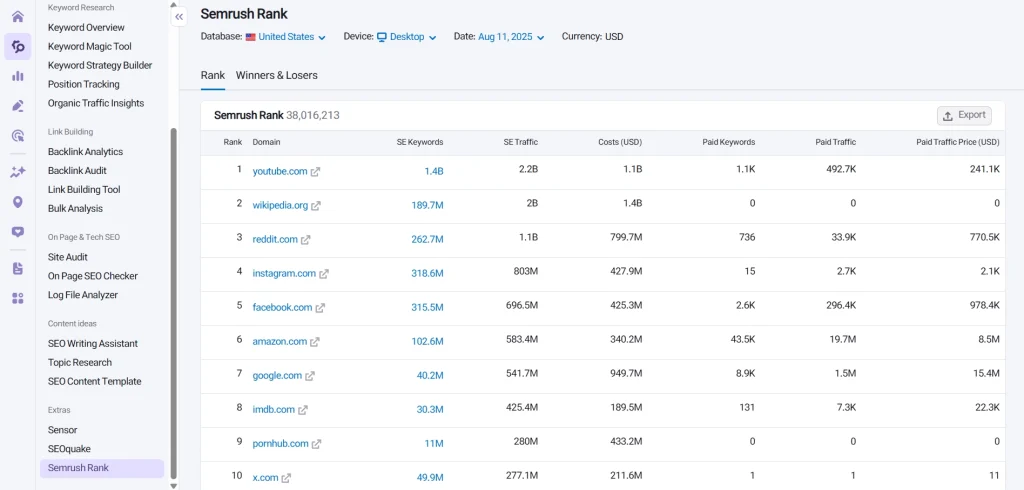Open the Desktop device dropdown
This screenshot has height=490, width=1024.
(x=406, y=37)
